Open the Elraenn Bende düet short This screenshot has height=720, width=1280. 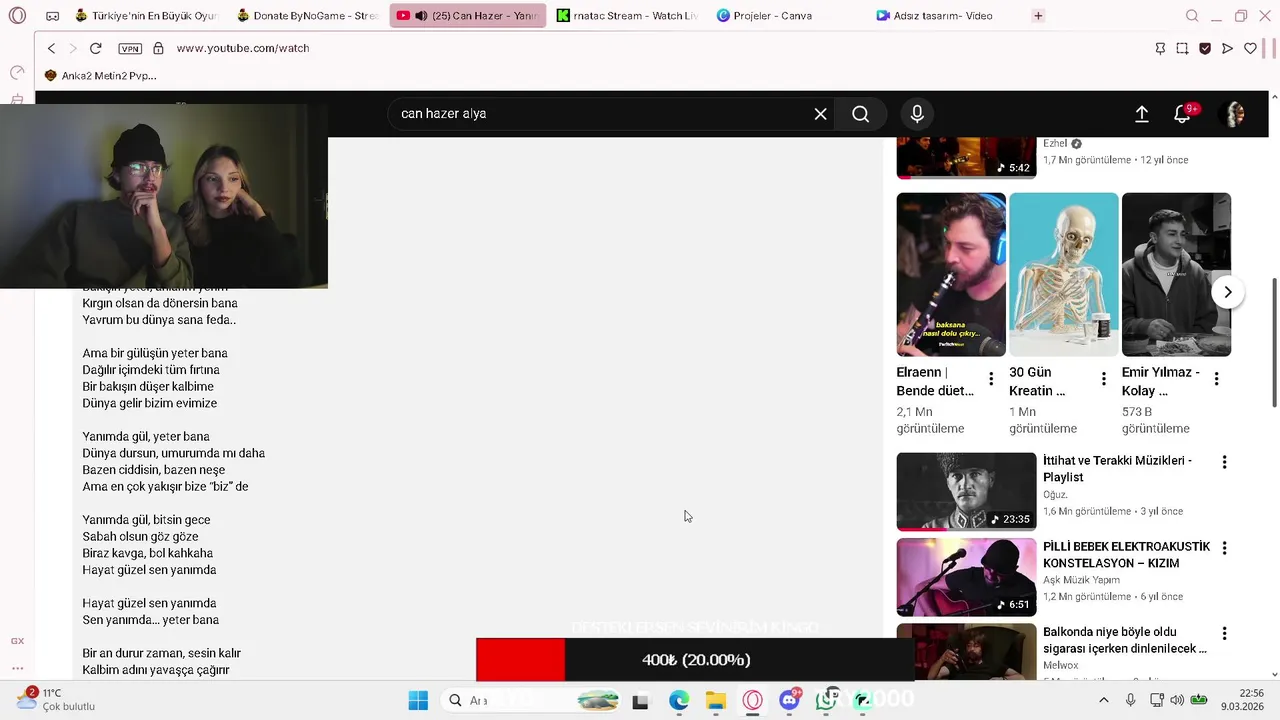coord(951,274)
